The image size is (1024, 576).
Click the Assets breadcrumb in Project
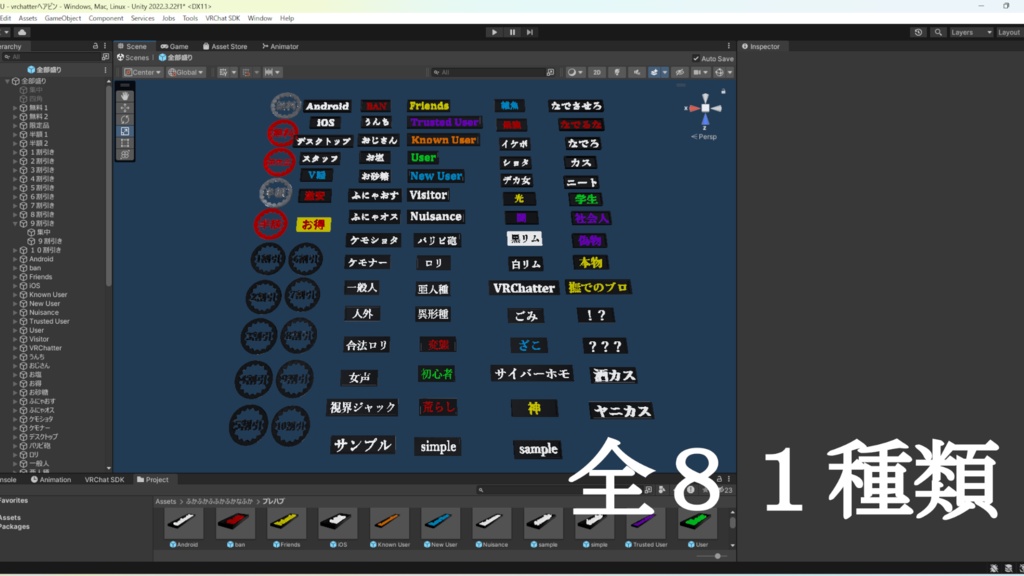pyautogui.click(x=165, y=502)
